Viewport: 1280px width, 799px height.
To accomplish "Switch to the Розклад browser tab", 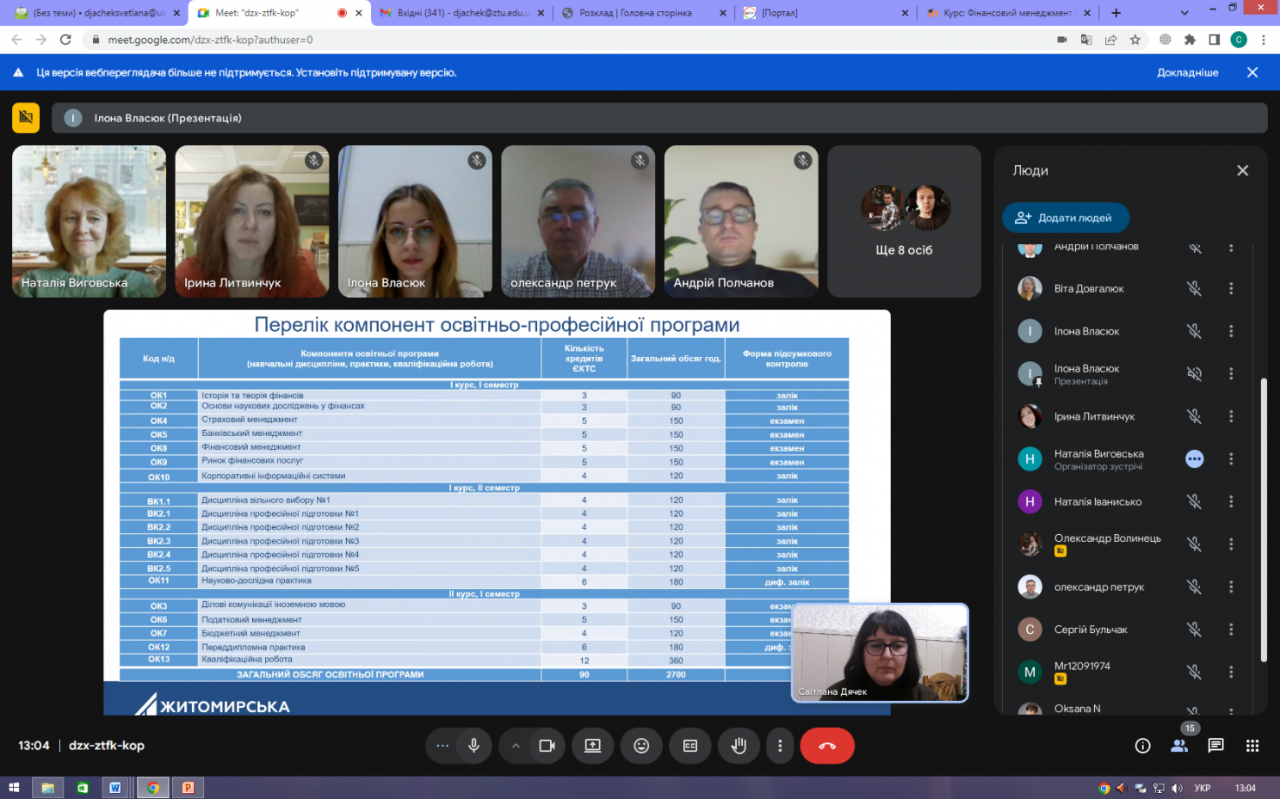I will (642, 13).
